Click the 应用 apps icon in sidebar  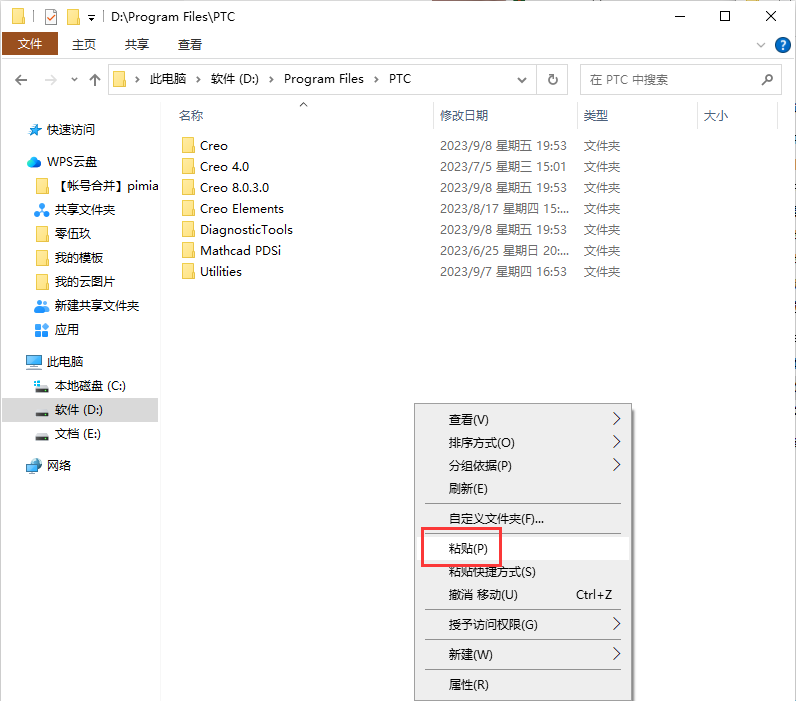click(x=41, y=330)
